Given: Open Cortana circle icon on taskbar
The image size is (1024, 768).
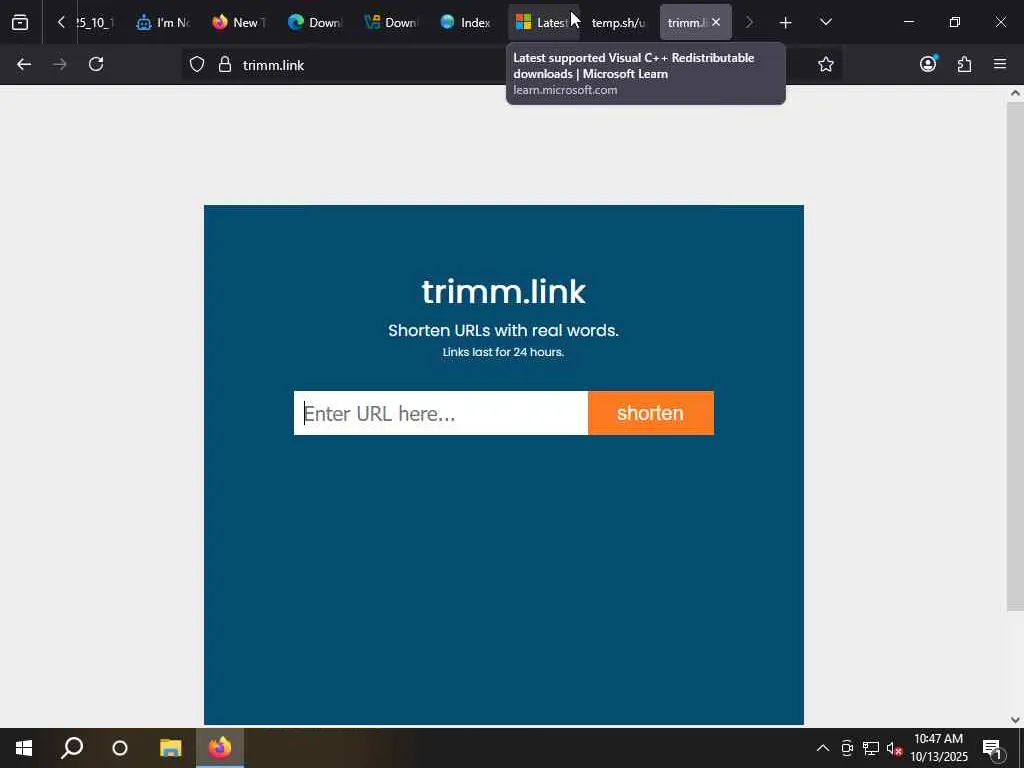Looking at the screenshot, I should [x=120, y=748].
